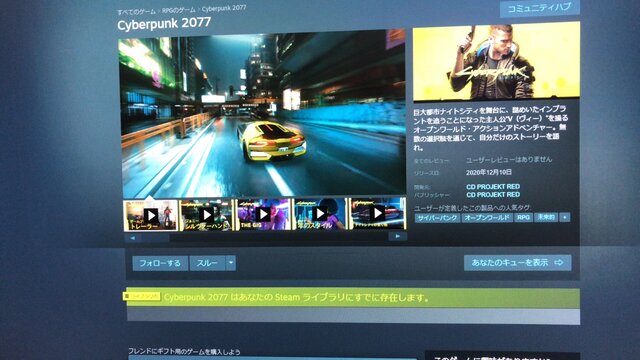Open the コミュニティハブ community hub button
This screenshot has width=640, height=360.
[539, 8]
